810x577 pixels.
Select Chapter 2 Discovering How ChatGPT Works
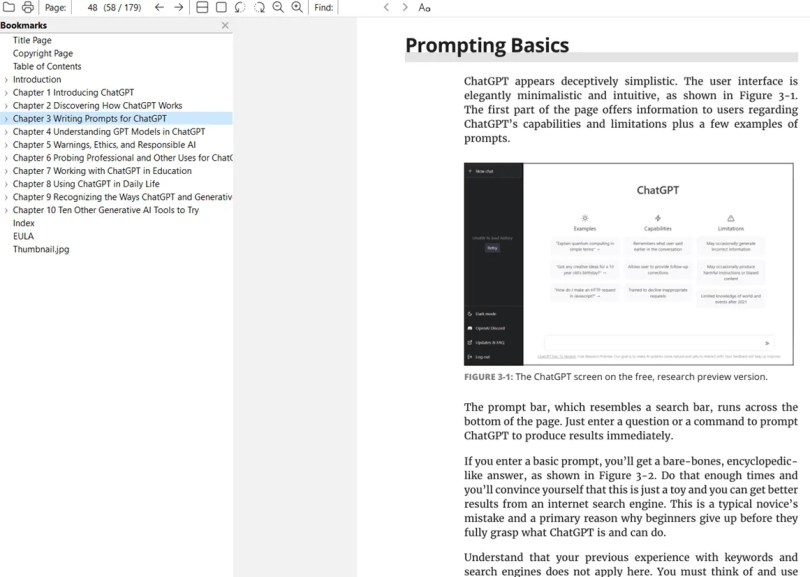tap(98, 105)
